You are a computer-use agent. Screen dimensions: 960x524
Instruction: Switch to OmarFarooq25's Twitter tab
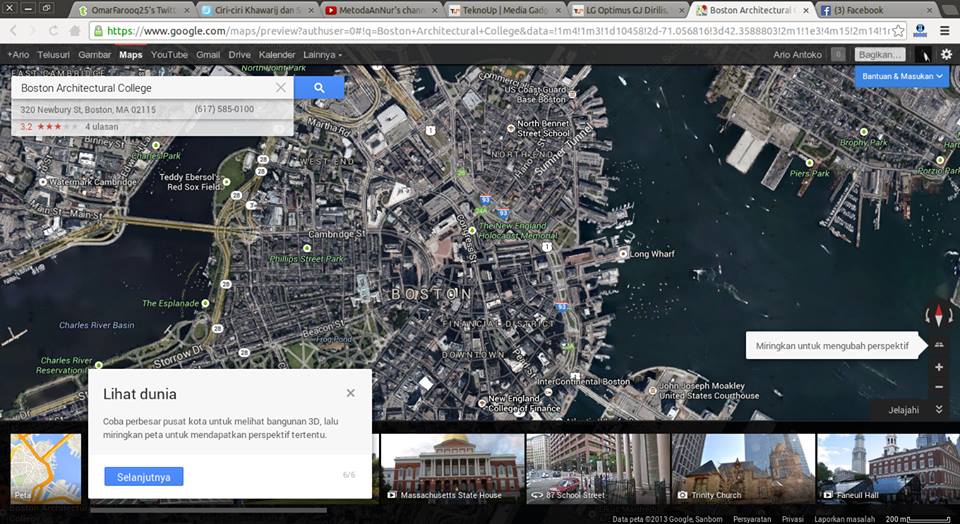[133, 10]
